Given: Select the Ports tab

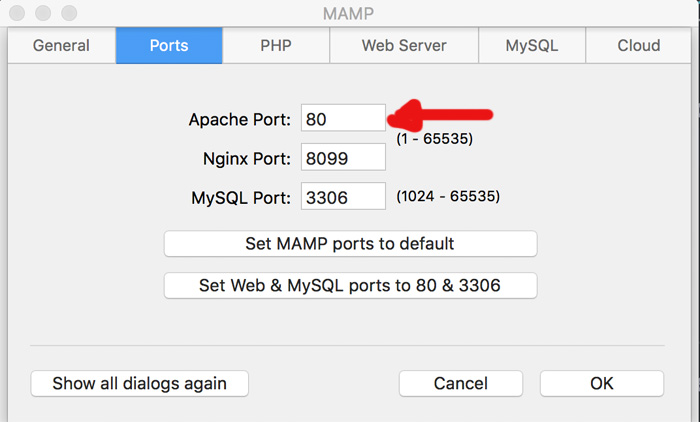Looking at the screenshot, I should (168, 46).
